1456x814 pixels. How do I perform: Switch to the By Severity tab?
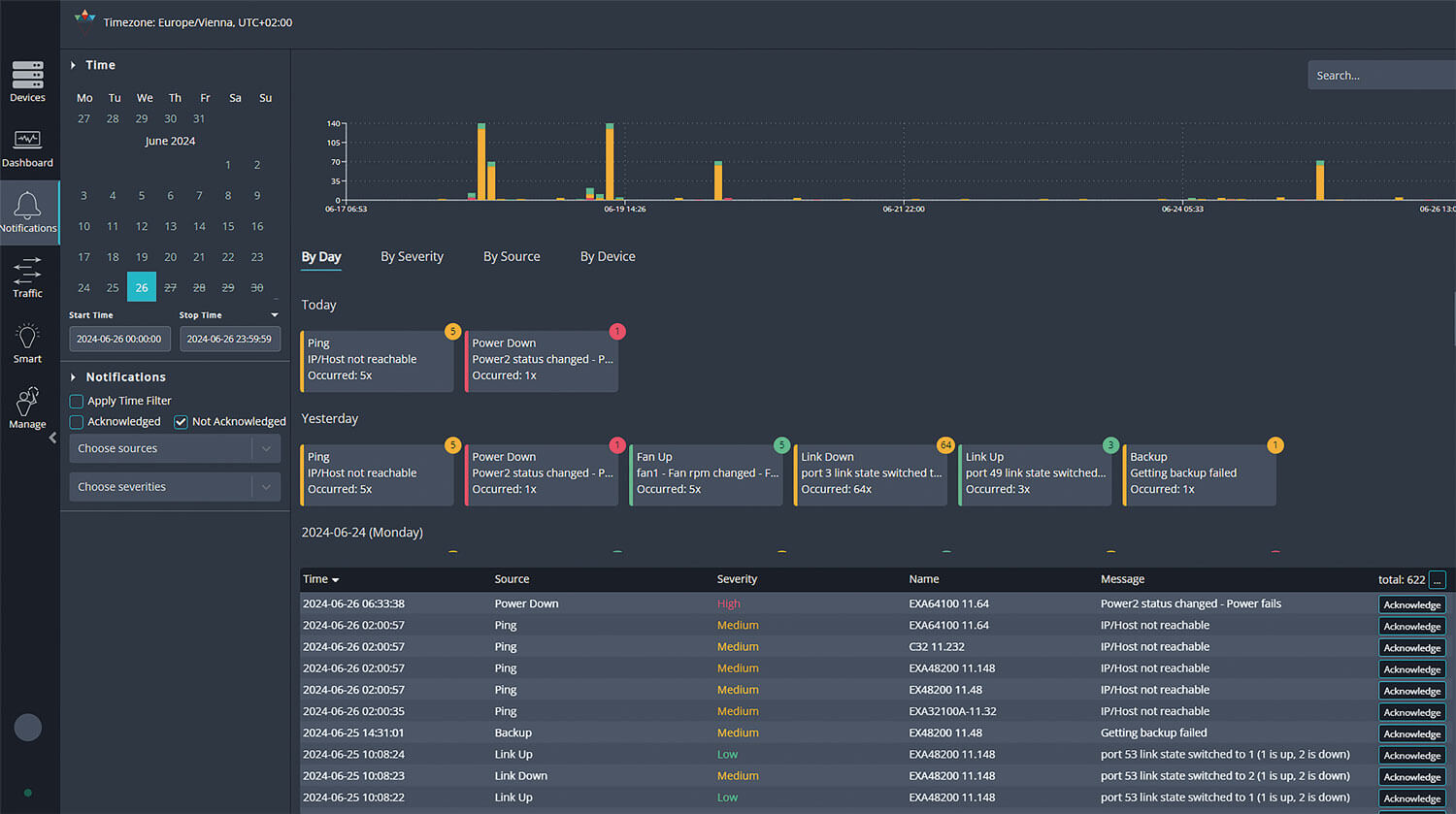click(412, 256)
